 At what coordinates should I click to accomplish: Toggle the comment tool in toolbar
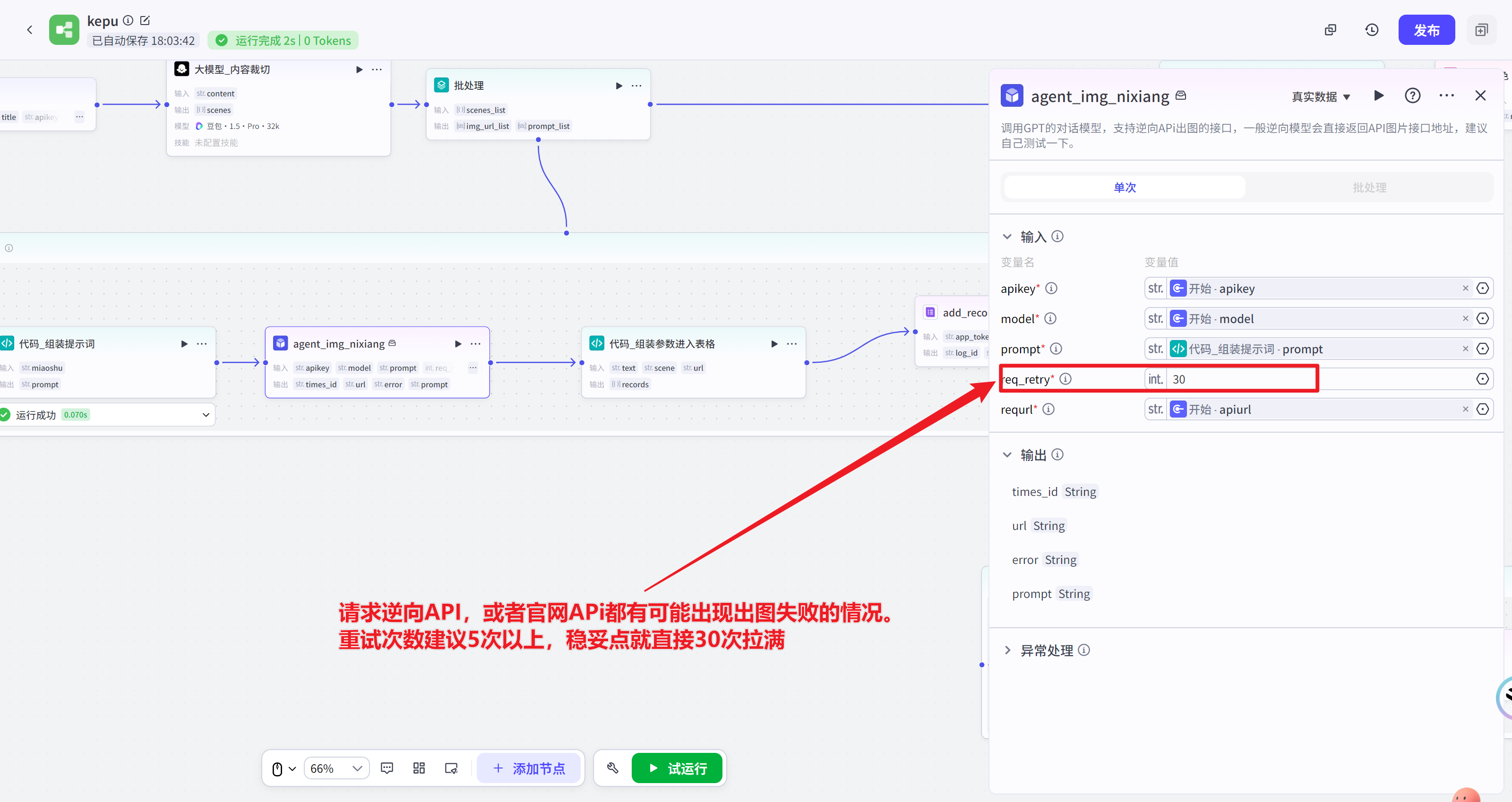387,768
